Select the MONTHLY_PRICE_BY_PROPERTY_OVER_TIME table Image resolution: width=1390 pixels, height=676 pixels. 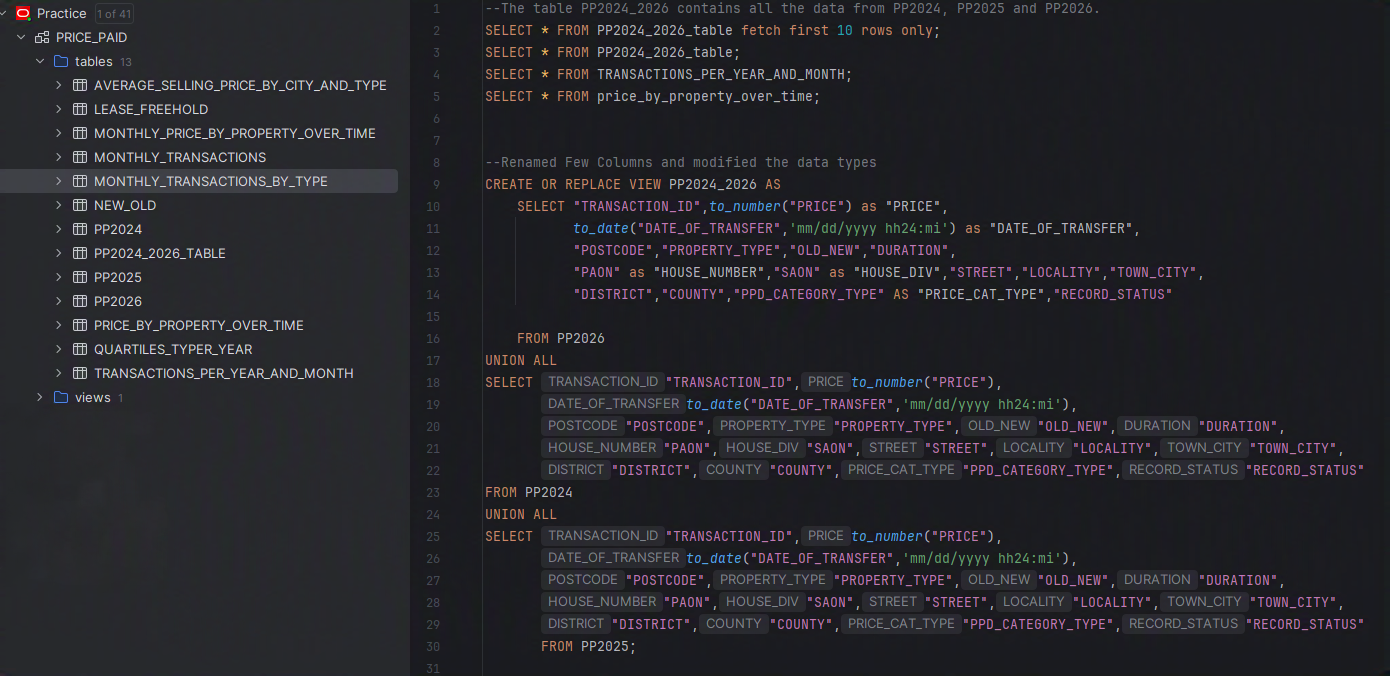click(x=199, y=133)
